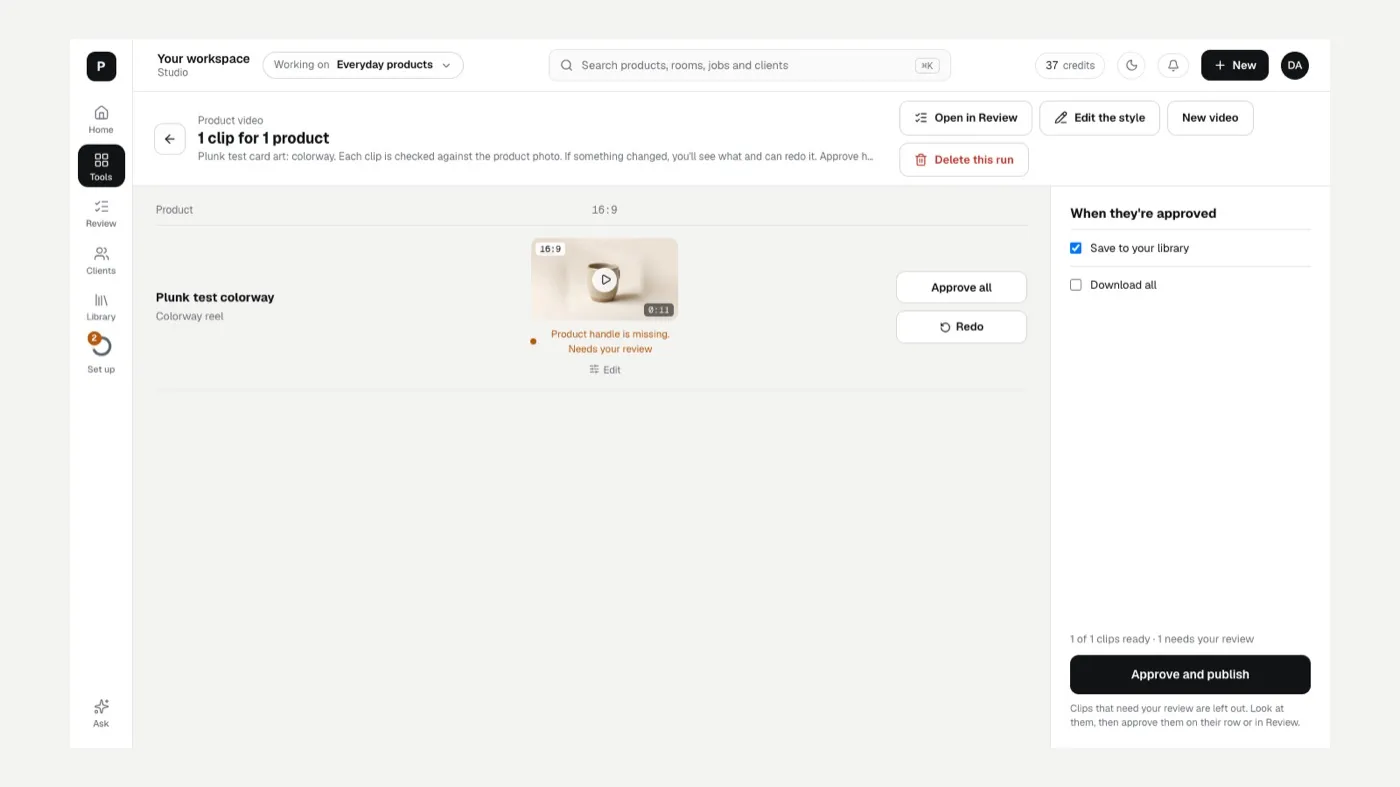Open the Ask assistant
This screenshot has width=1400, height=787.
coord(101,713)
